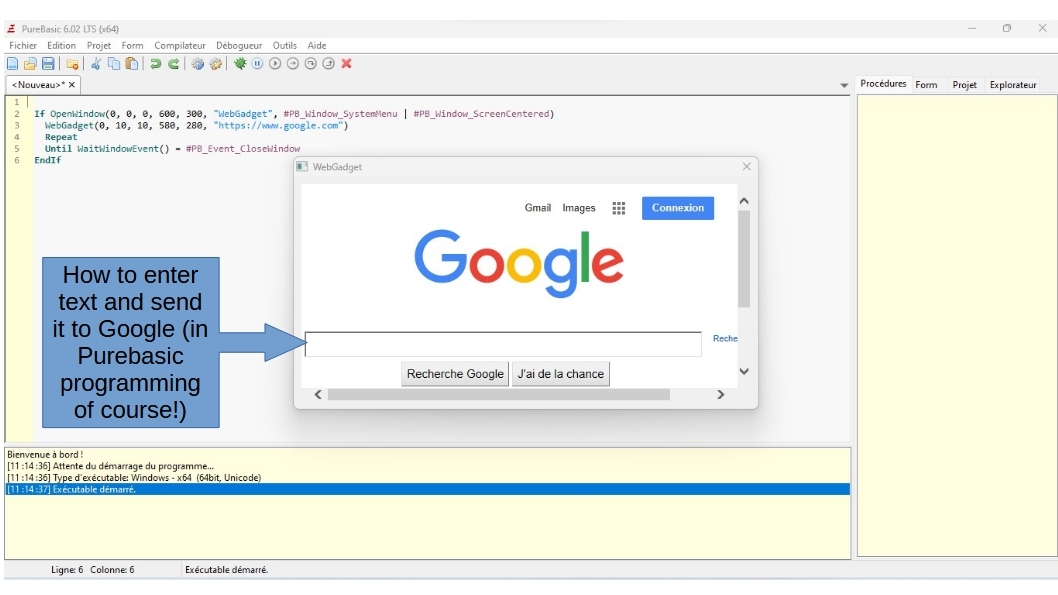Click the Google logo image
1058x595 pixels.
tap(519, 263)
